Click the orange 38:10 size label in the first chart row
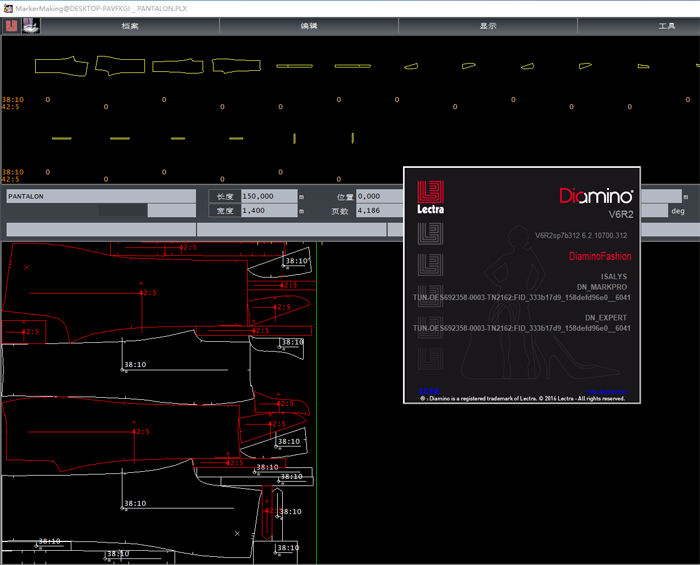700x565 pixels. [13, 100]
